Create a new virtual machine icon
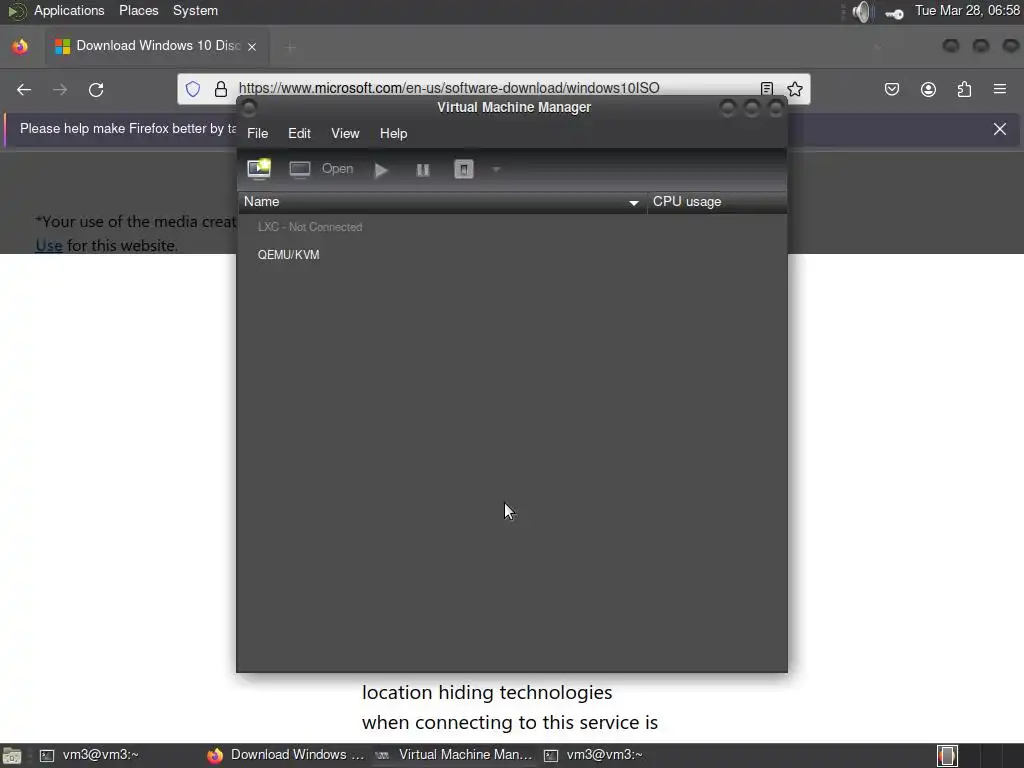 (259, 169)
